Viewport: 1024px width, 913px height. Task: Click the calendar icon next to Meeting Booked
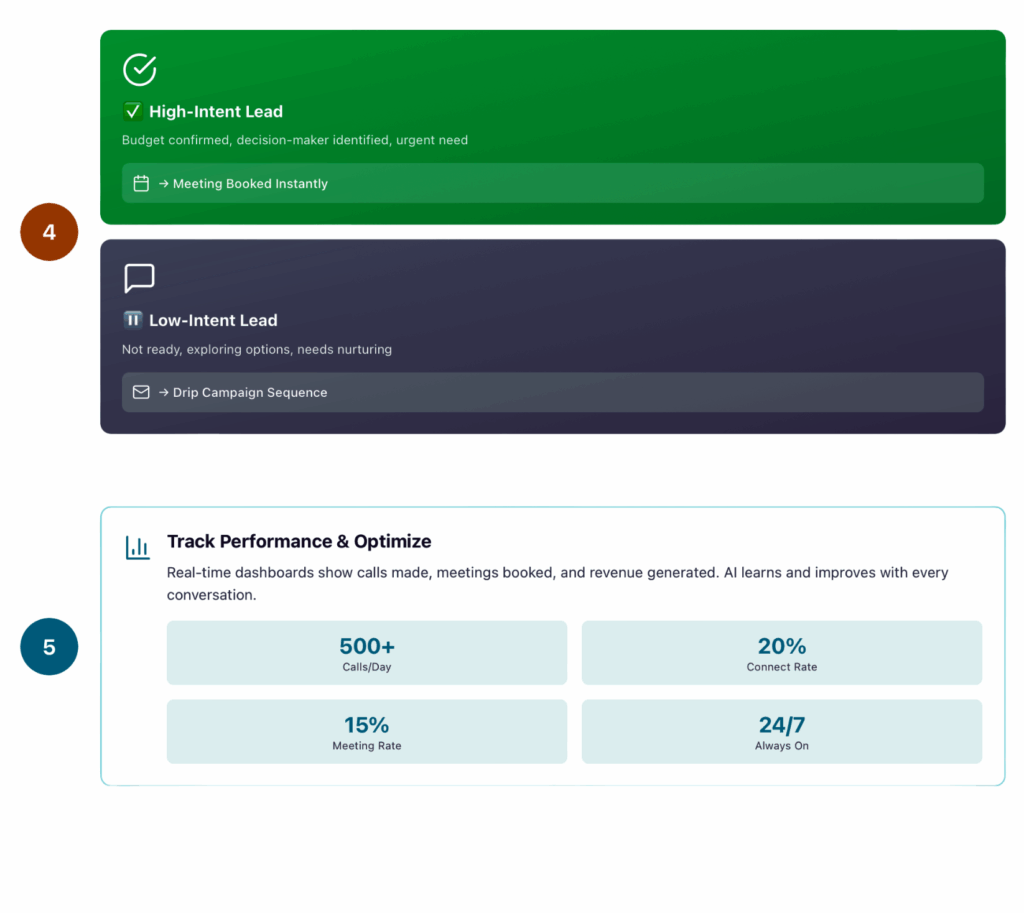pyautogui.click(x=141, y=184)
